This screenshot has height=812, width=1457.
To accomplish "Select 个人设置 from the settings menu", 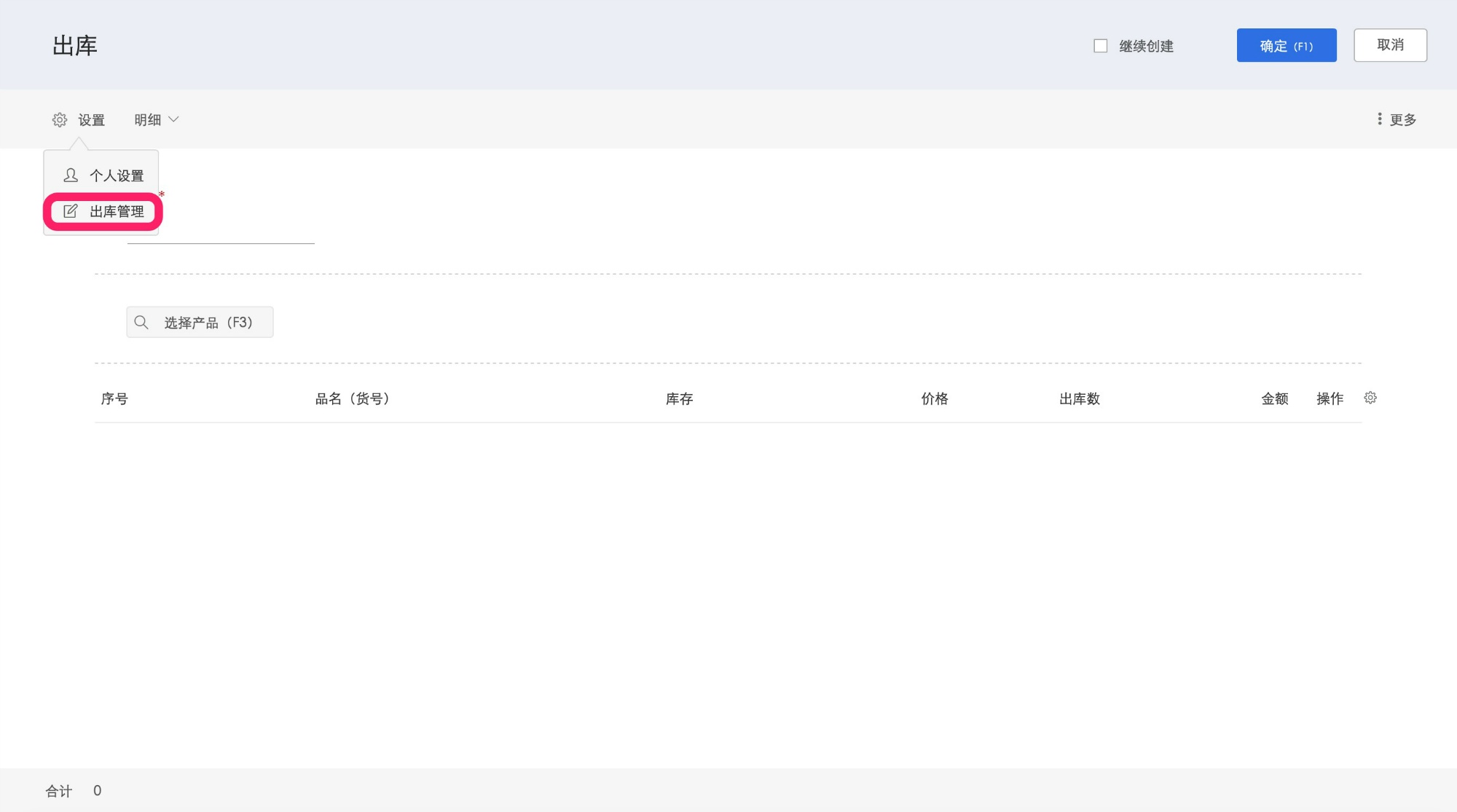I will (103, 176).
